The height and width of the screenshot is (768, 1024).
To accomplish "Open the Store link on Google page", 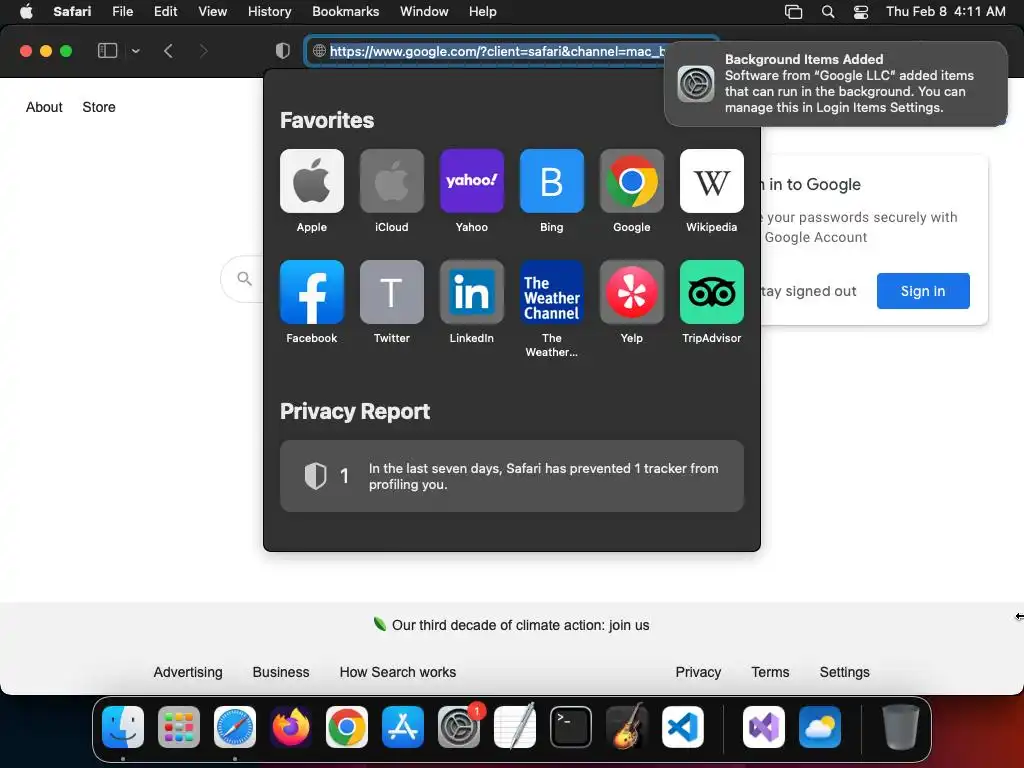I will coord(99,107).
